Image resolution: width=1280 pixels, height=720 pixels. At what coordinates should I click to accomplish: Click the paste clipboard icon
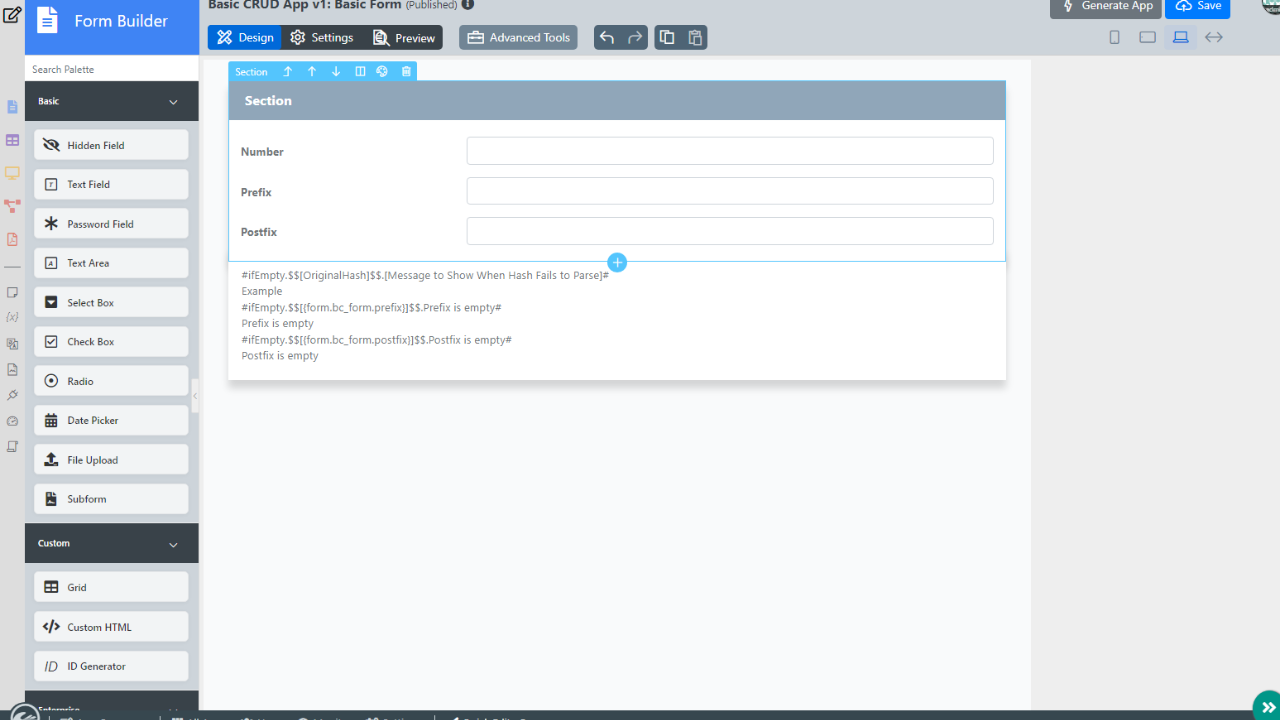(695, 38)
